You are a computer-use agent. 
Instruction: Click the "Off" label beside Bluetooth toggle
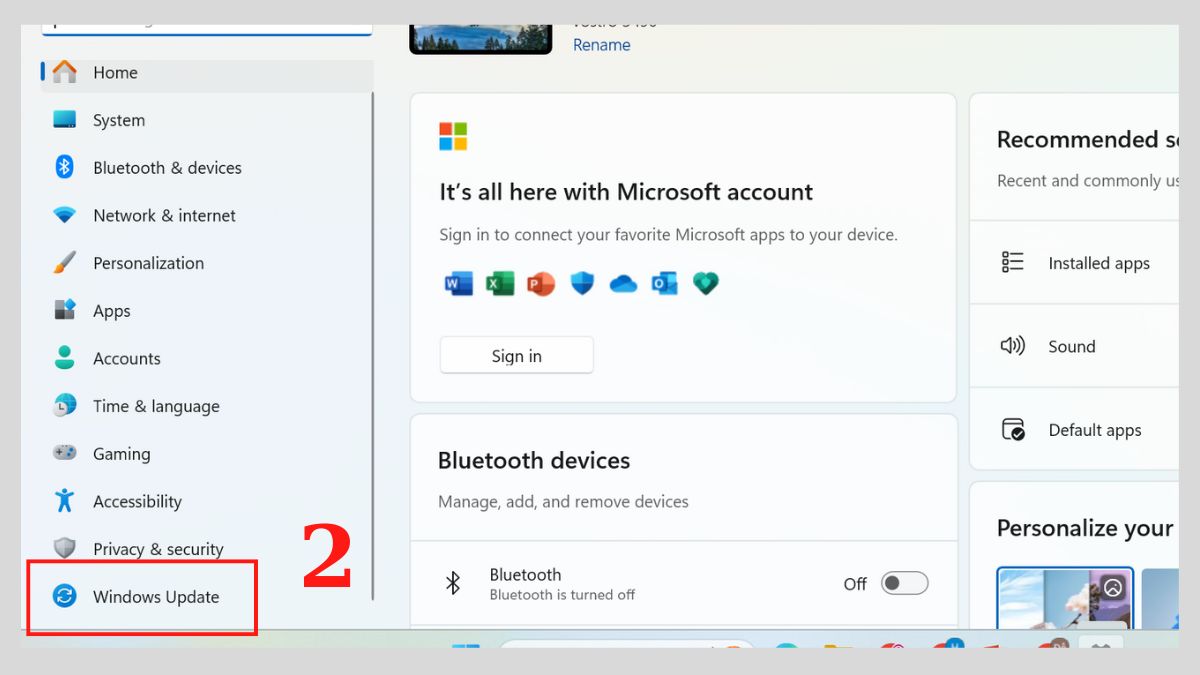[855, 584]
